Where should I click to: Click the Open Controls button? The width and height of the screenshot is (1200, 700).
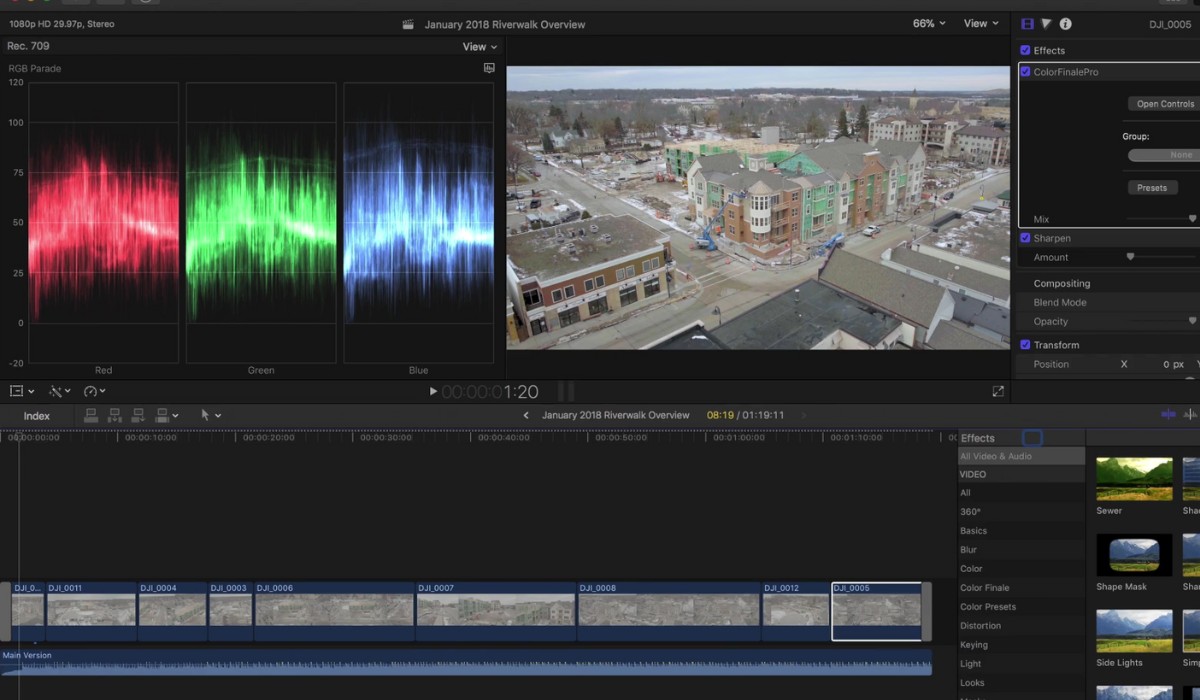(x=1164, y=104)
